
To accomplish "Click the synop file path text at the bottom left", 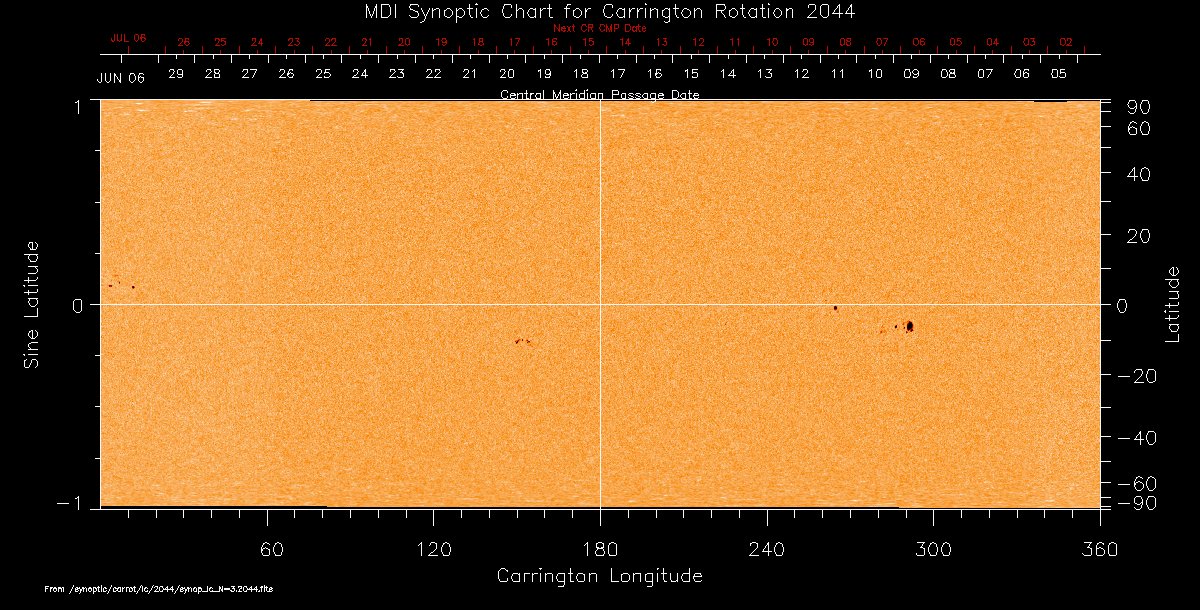I will pyautogui.click(x=158, y=590).
